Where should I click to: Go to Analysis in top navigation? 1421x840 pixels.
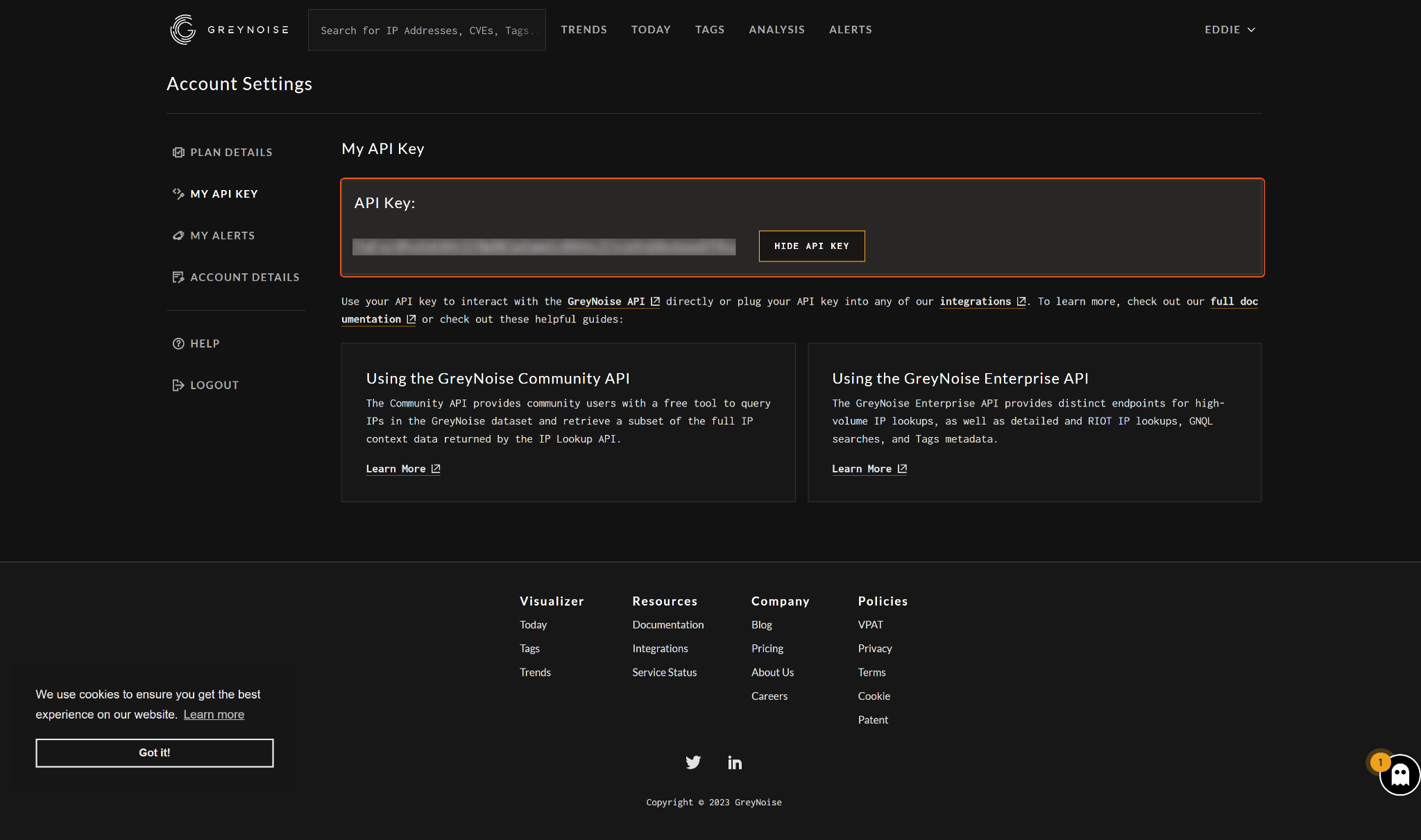pyautogui.click(x=776, y=30)
